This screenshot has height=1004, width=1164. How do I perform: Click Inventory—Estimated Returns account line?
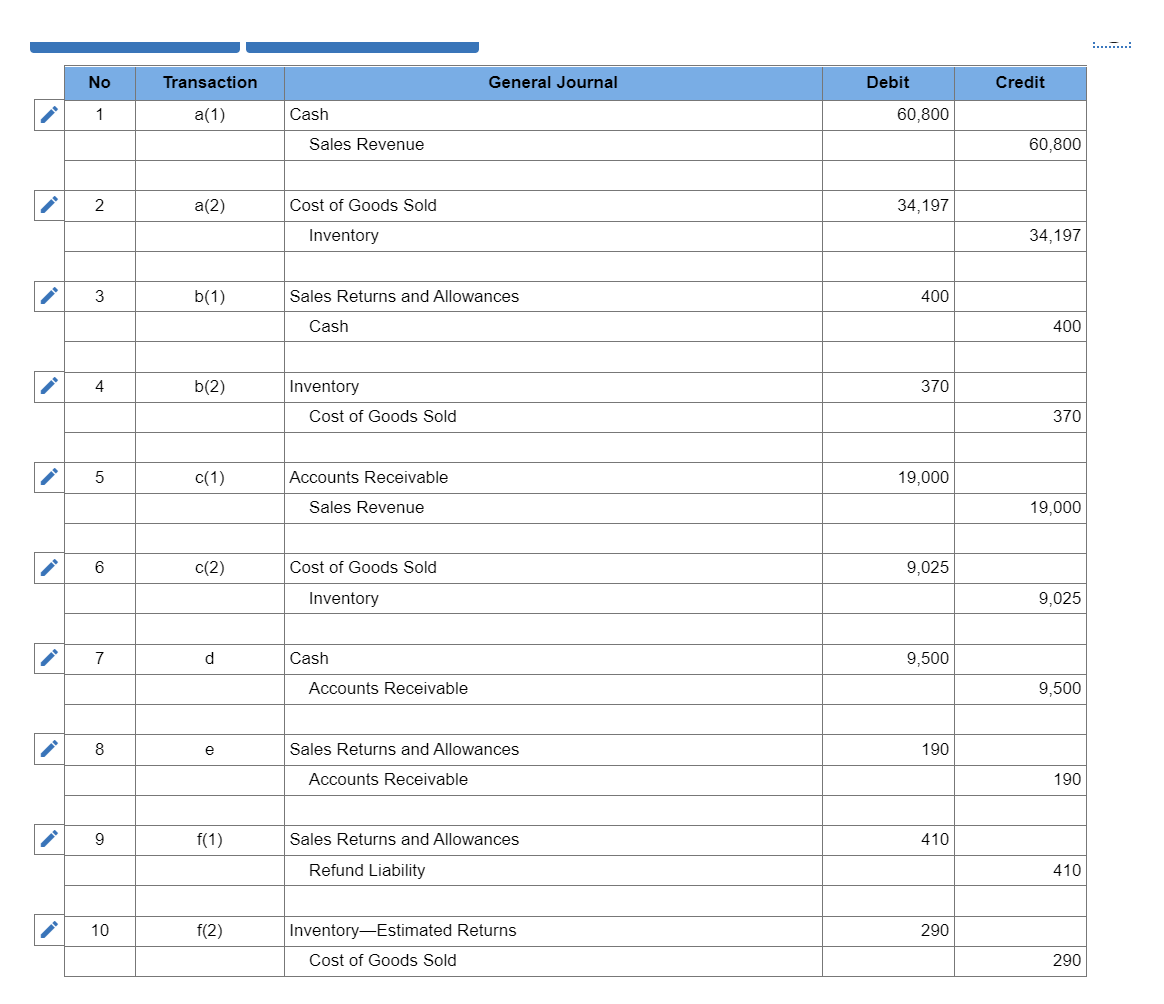(x=403, y=930)
